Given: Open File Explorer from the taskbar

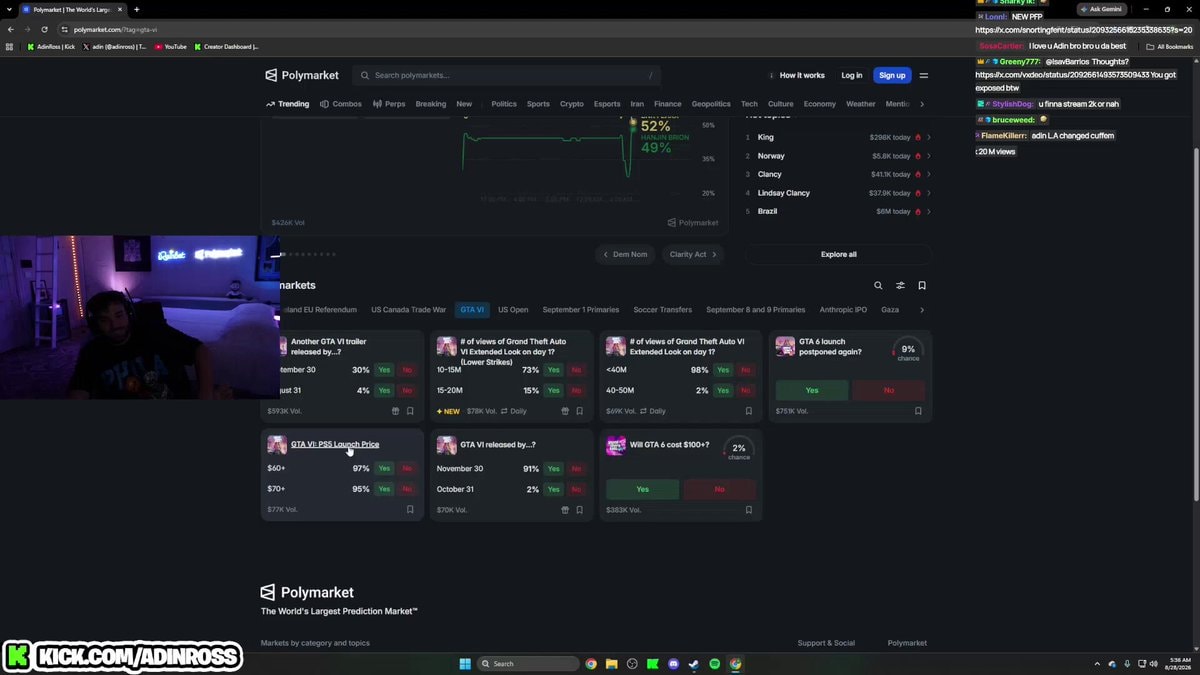Looking at the screenshot, I should point(611,663).
